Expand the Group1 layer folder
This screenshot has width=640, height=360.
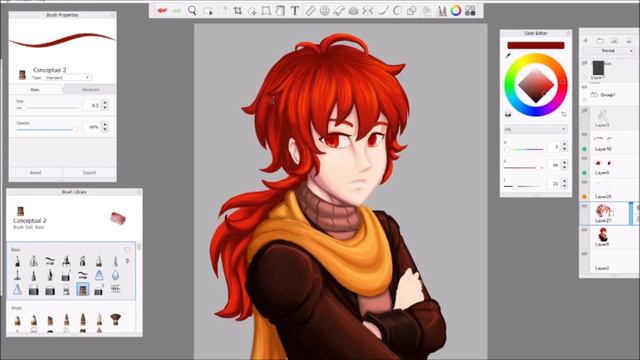pos(594,95)
